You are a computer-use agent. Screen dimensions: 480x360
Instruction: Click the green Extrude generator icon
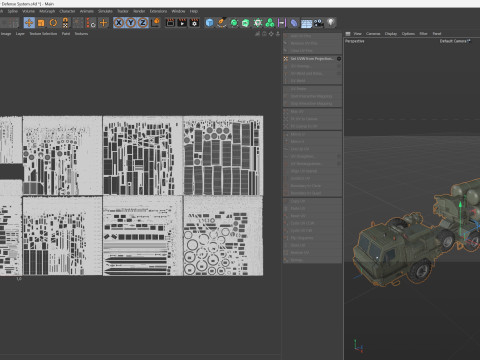click(x=246, y=23)
